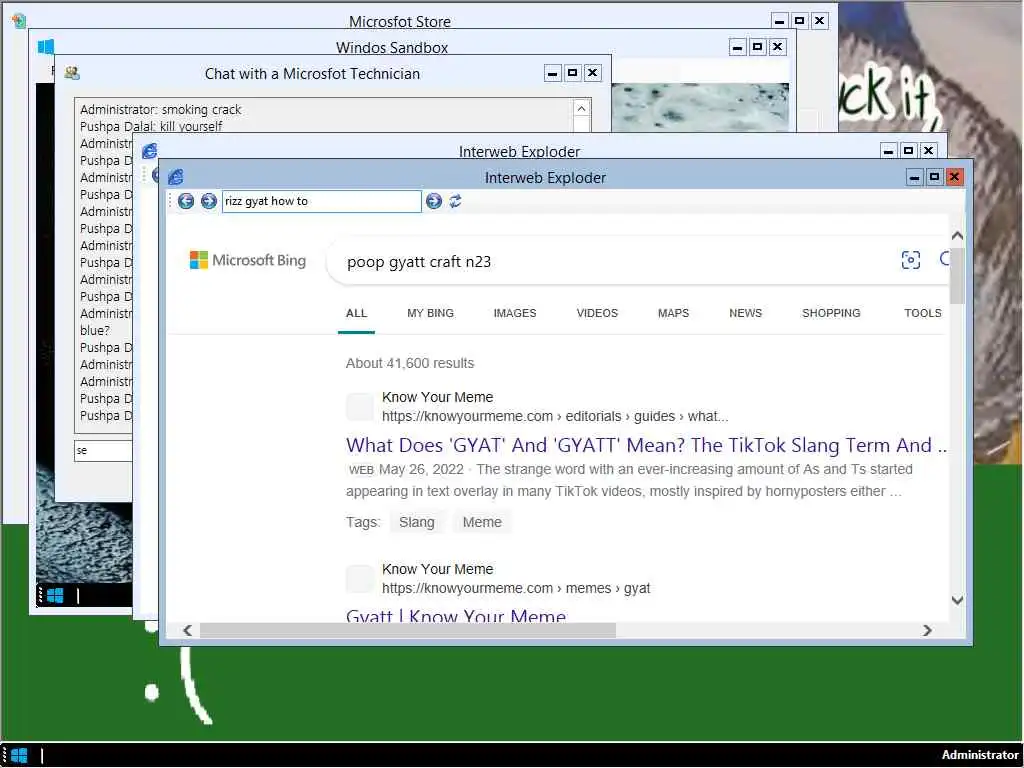Click 'About 41,600 results' text

click(x=409, y=364)
